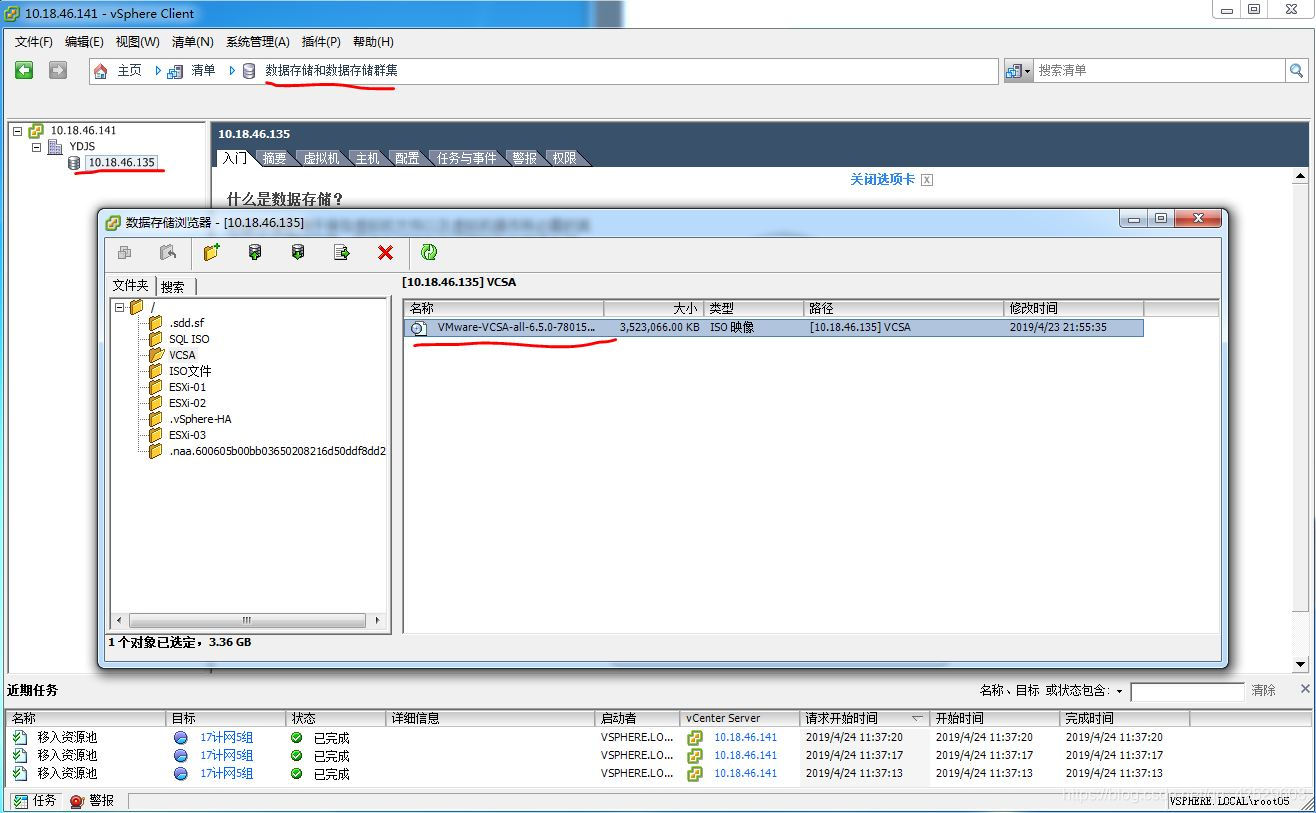This screenshot has width=1316, height=813.
Task: Switch to the 权限 tab
Action: (x=564, y=158)
